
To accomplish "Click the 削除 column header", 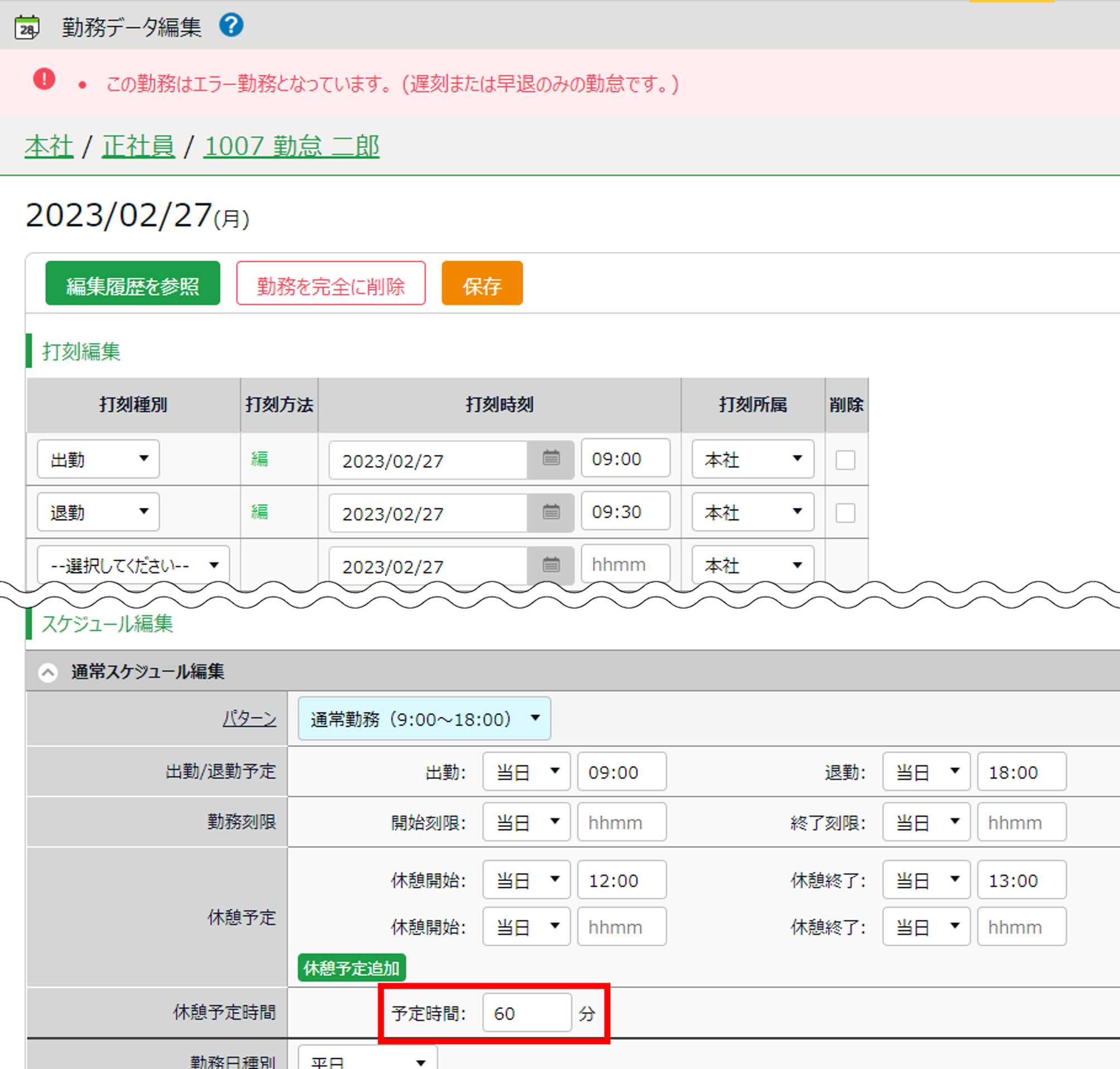I will coord(846,405).
